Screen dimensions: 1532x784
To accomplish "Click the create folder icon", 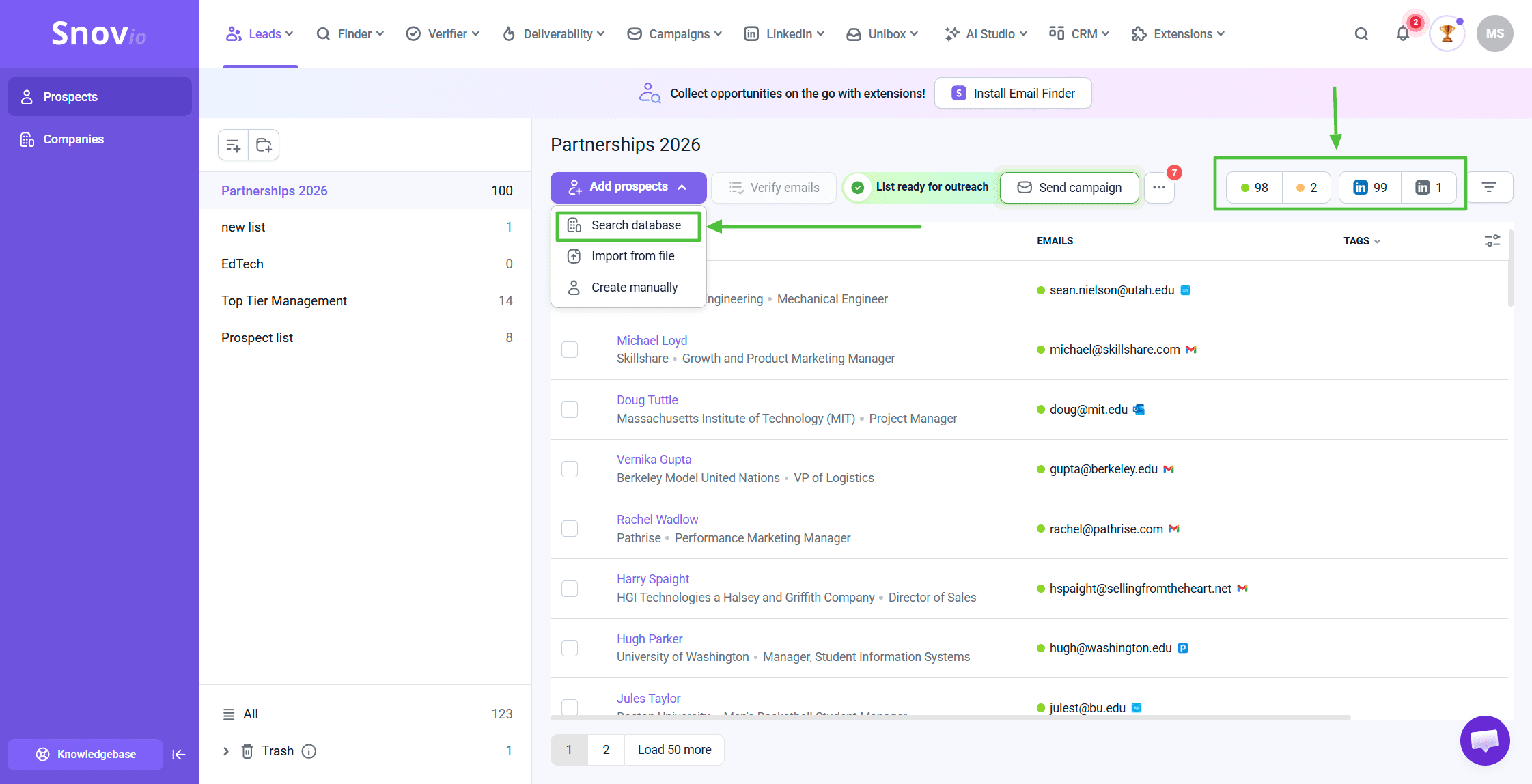I will point(264,145).
